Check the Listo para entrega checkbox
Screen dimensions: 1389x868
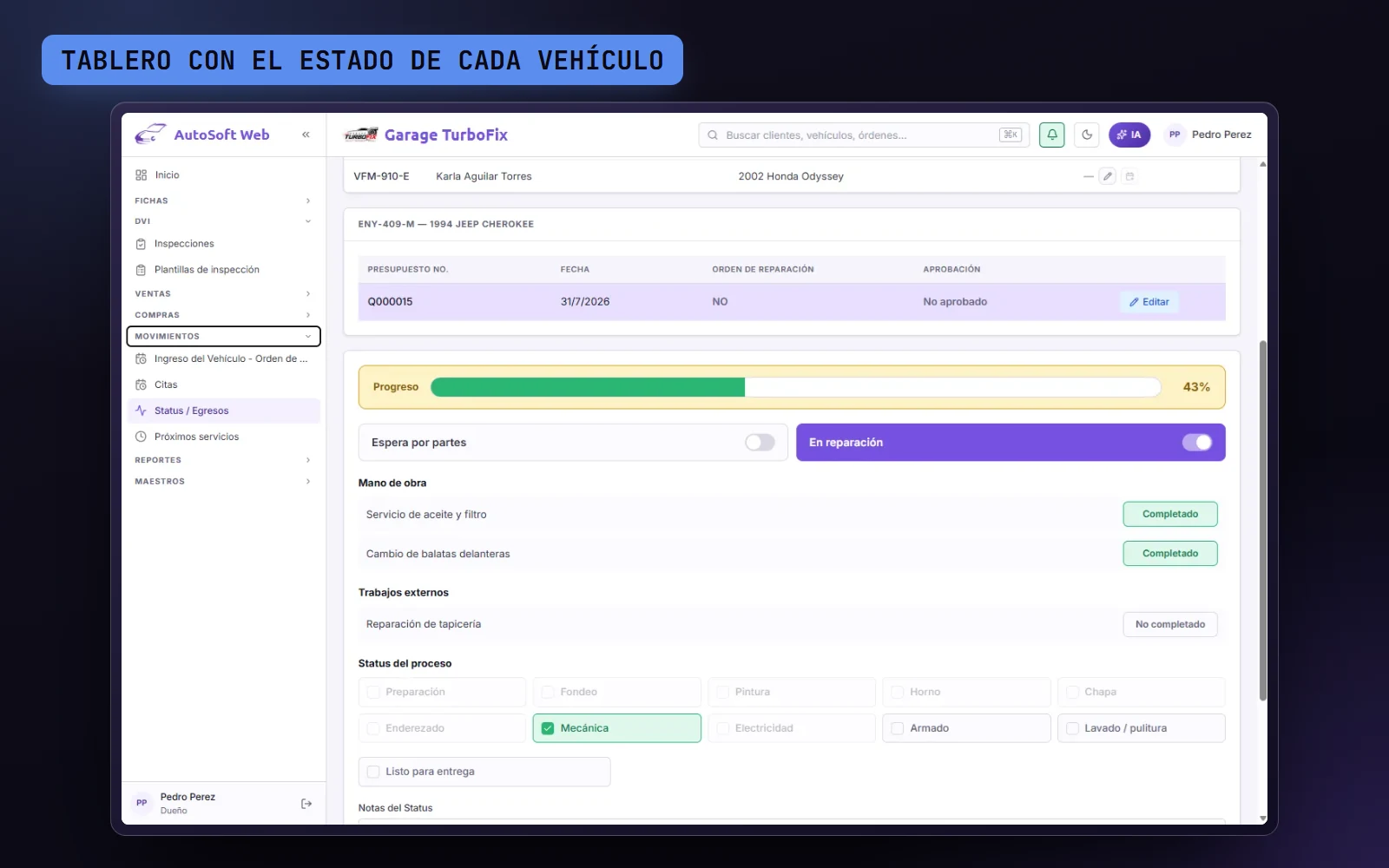coord(373,772)
